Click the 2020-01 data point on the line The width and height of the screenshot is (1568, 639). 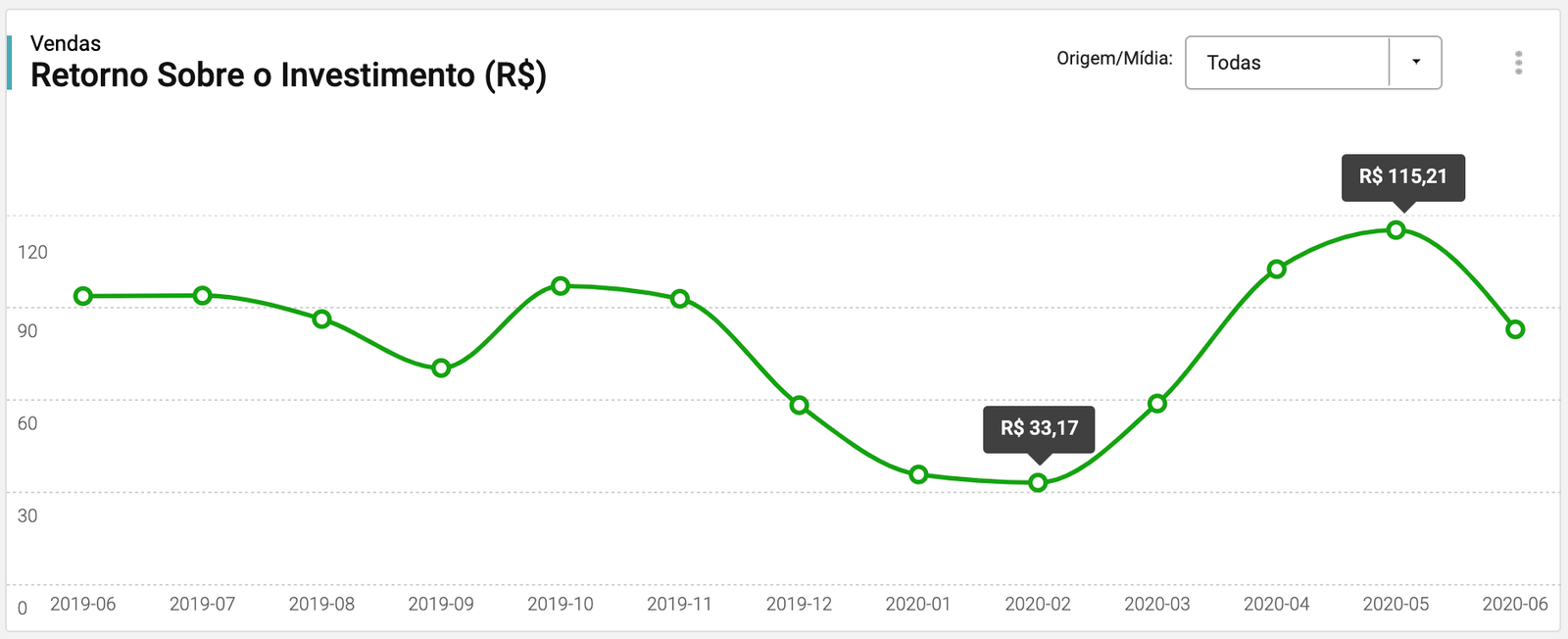point(918,474)
